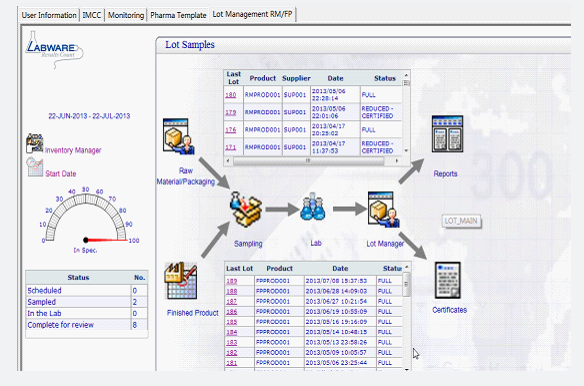Image resolution: width=584 pixels, height=386 pixels.
Task: Click the Status header in raw material table
Action: pyautogui.click(x=385, y=78)
